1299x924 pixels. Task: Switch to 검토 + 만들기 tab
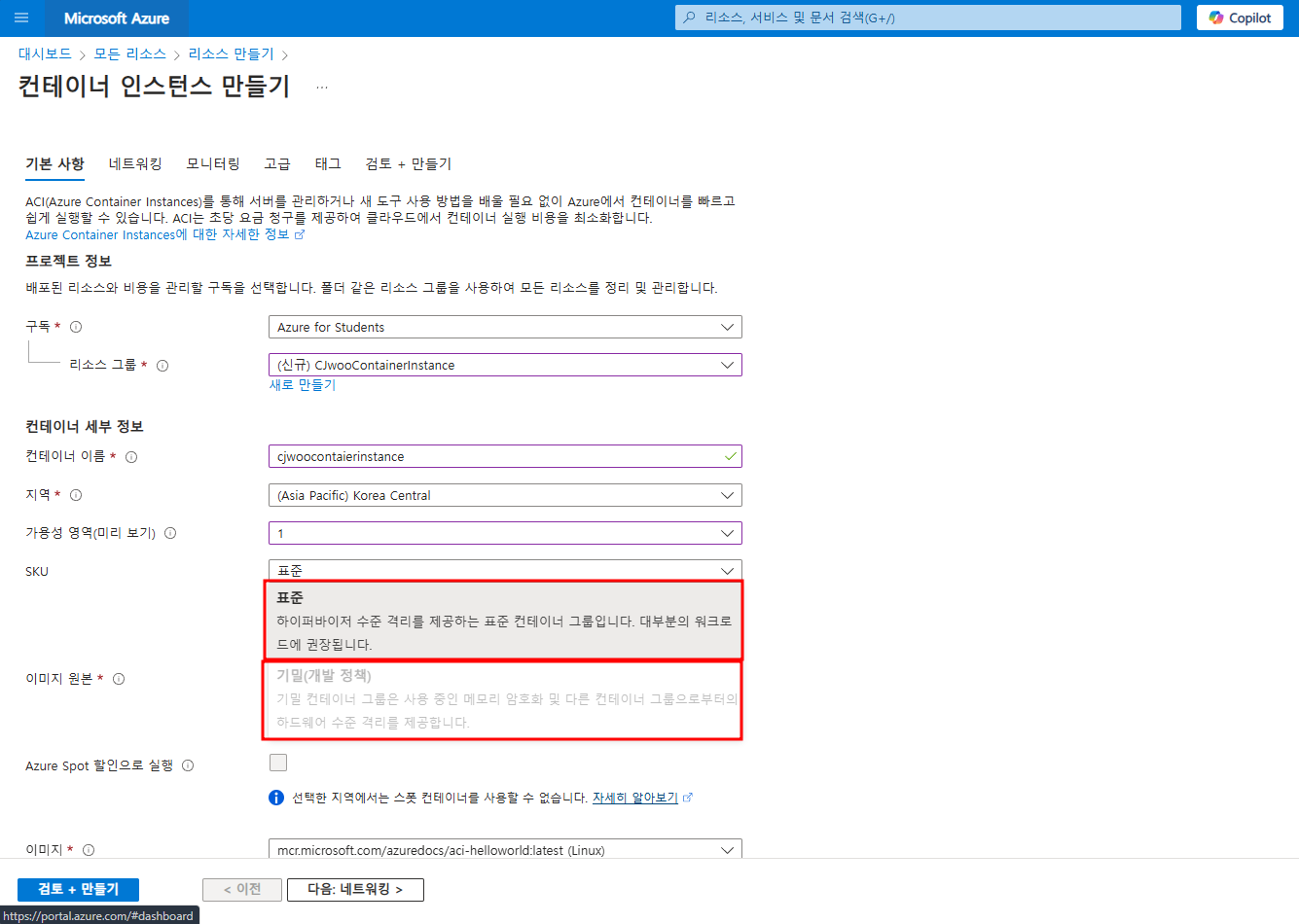(409, 163)
